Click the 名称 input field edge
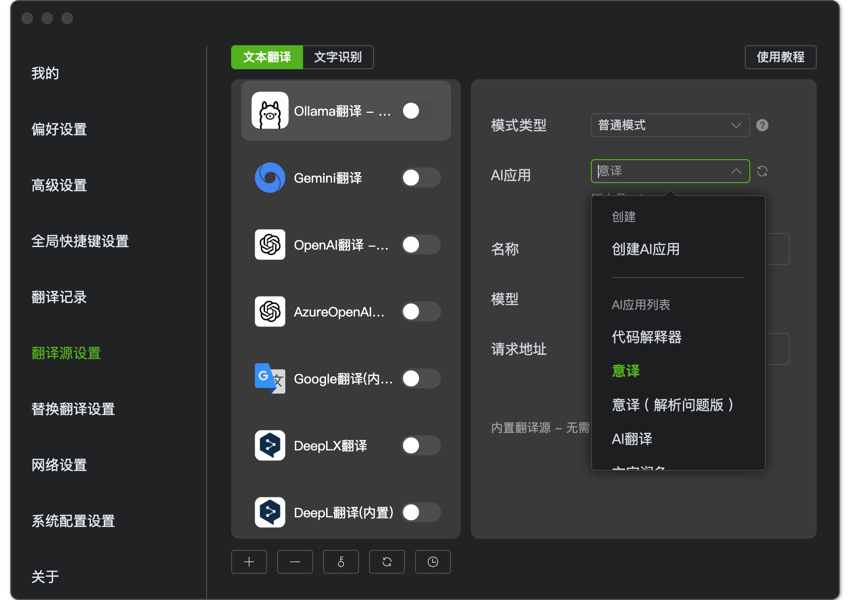 tap(777, 249)
